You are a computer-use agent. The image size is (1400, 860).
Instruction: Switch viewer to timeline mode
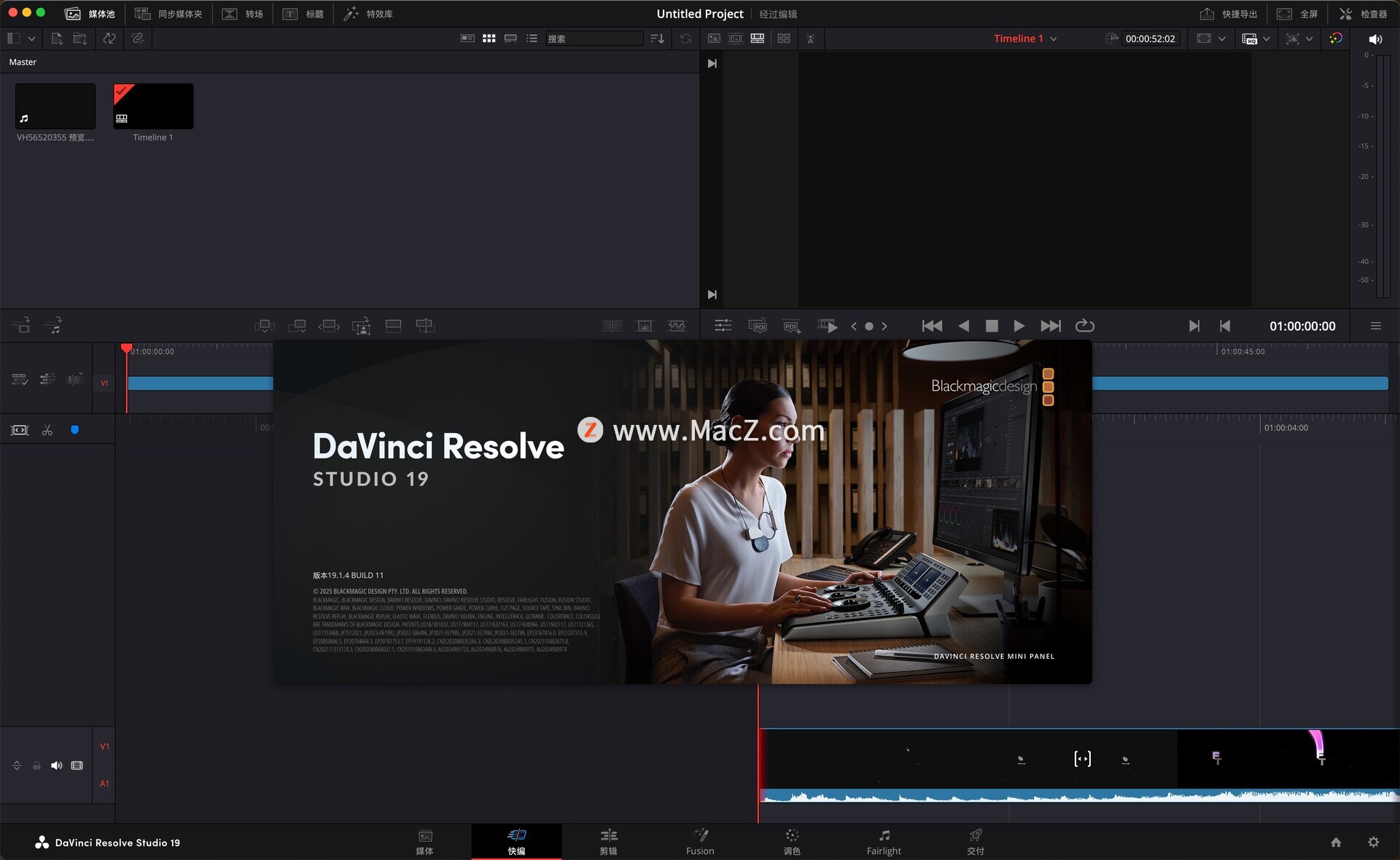click(758, 38)
